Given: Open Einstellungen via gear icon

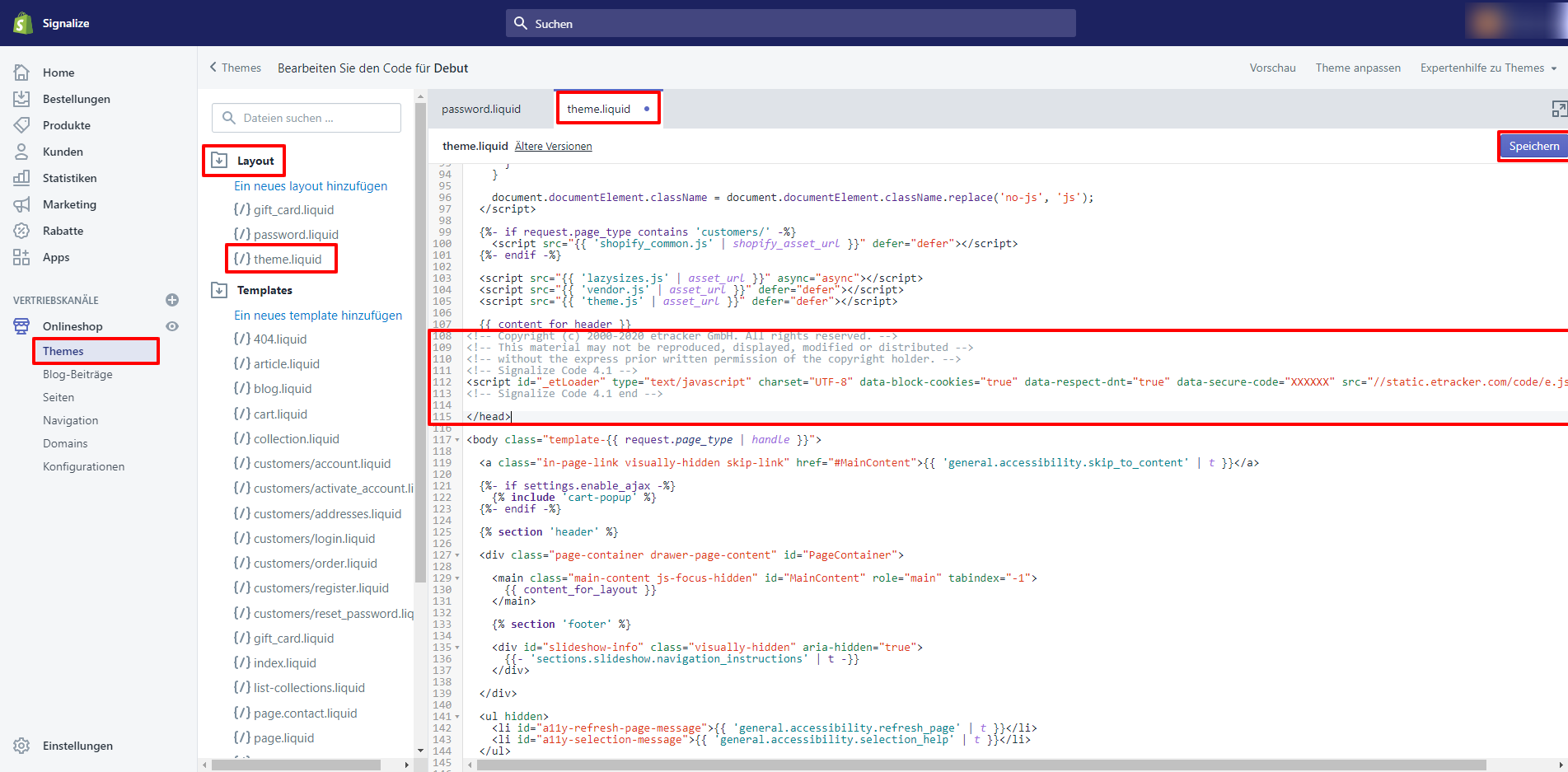Looking at the screenshot, I should pyautogui.click(x=22, y=746).
